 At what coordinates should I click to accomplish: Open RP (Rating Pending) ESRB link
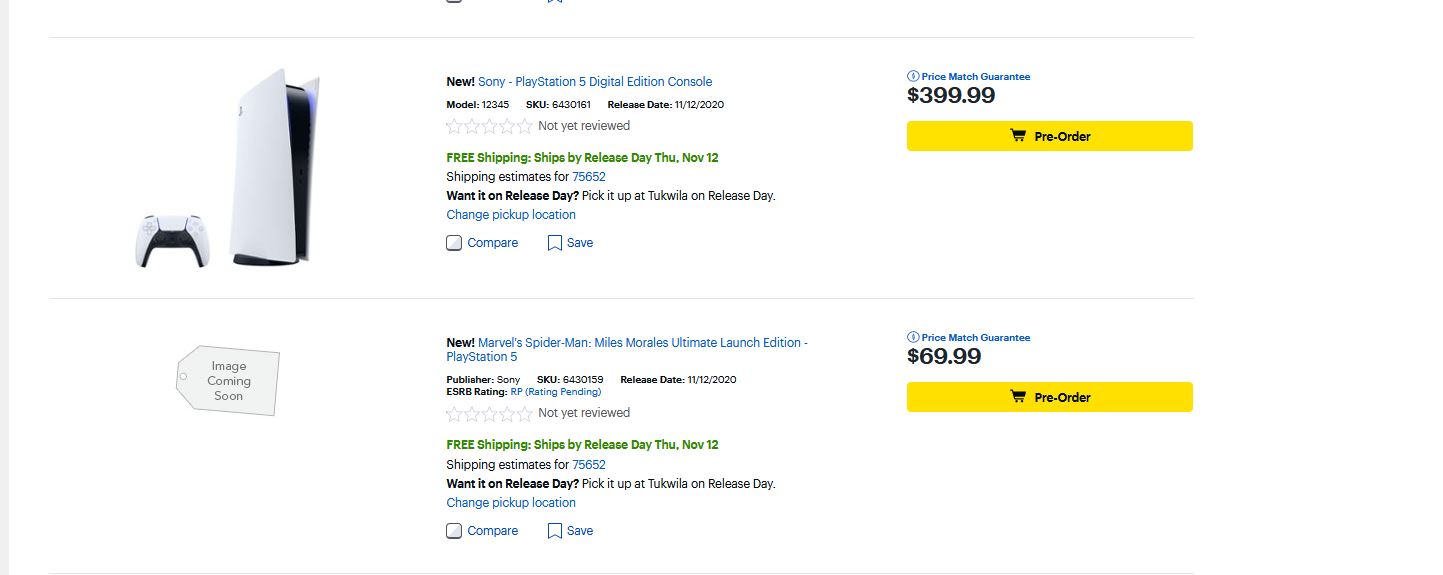point(555,392)
